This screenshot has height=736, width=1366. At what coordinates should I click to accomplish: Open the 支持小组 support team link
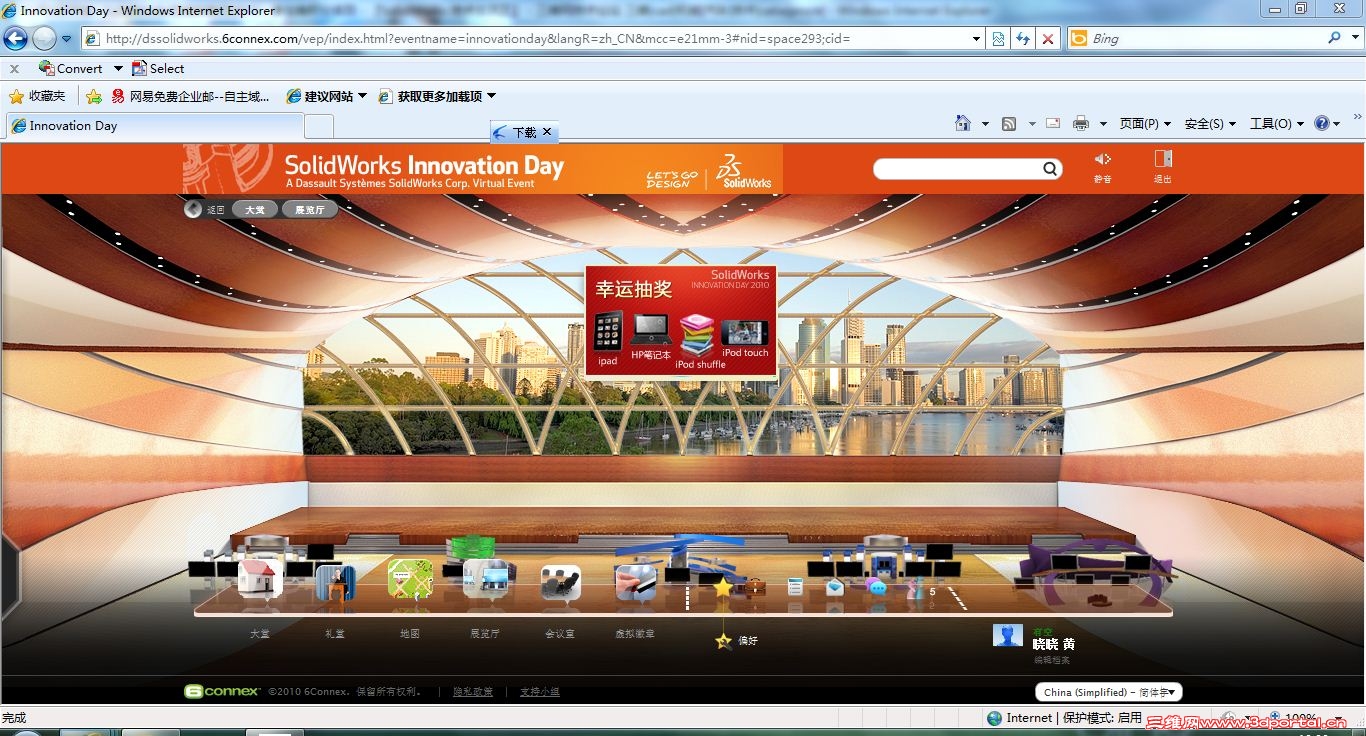click(540, 692)
